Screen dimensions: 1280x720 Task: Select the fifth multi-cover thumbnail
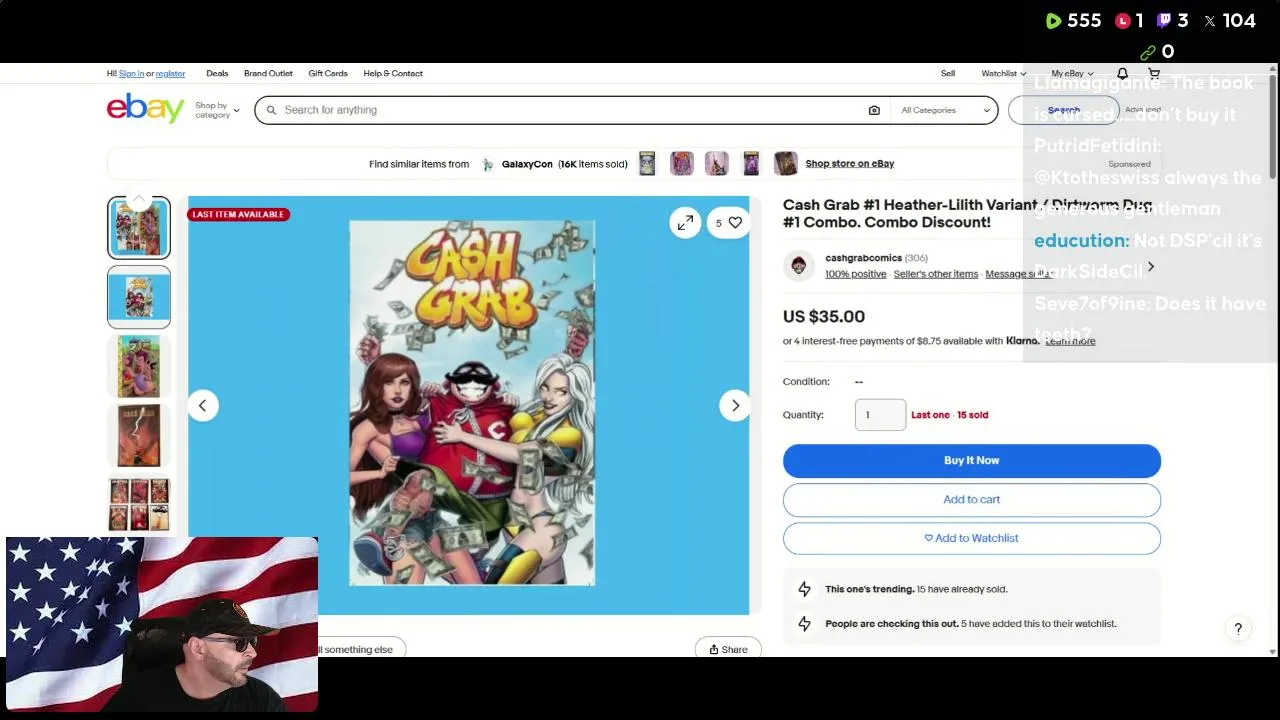(x=139, y=504)
